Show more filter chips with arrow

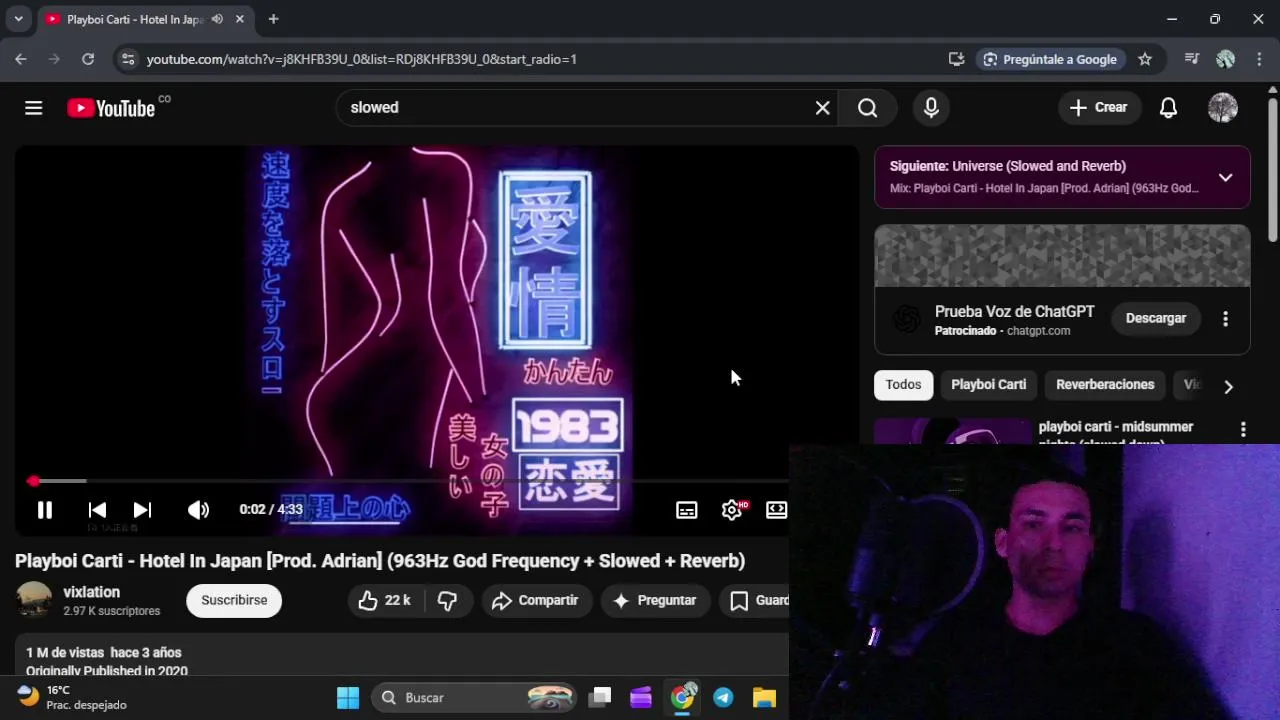click(x=1228, y=386)
